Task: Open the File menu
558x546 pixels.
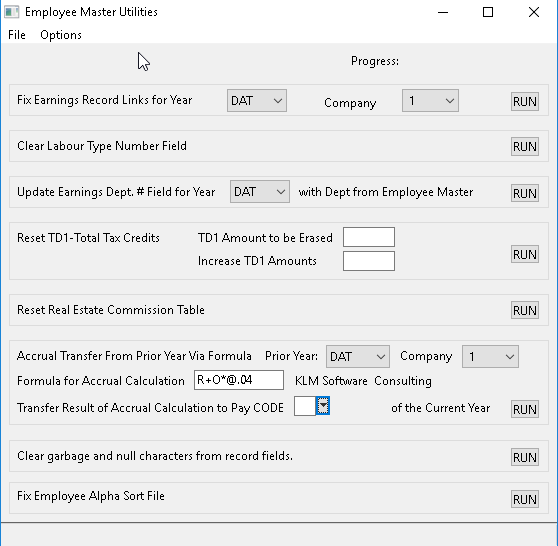Action: (17, 35)
